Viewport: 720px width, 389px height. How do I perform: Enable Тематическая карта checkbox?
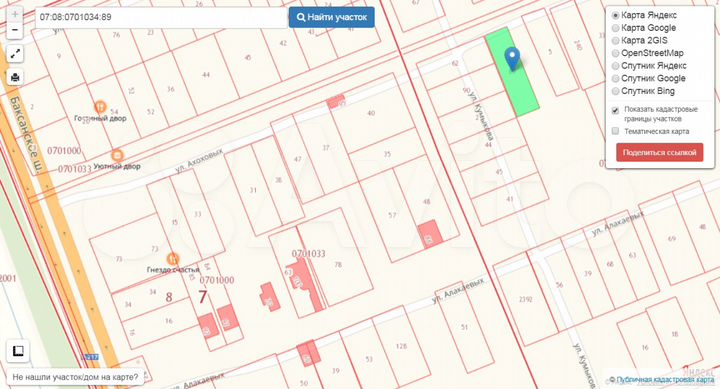(615, 131)
